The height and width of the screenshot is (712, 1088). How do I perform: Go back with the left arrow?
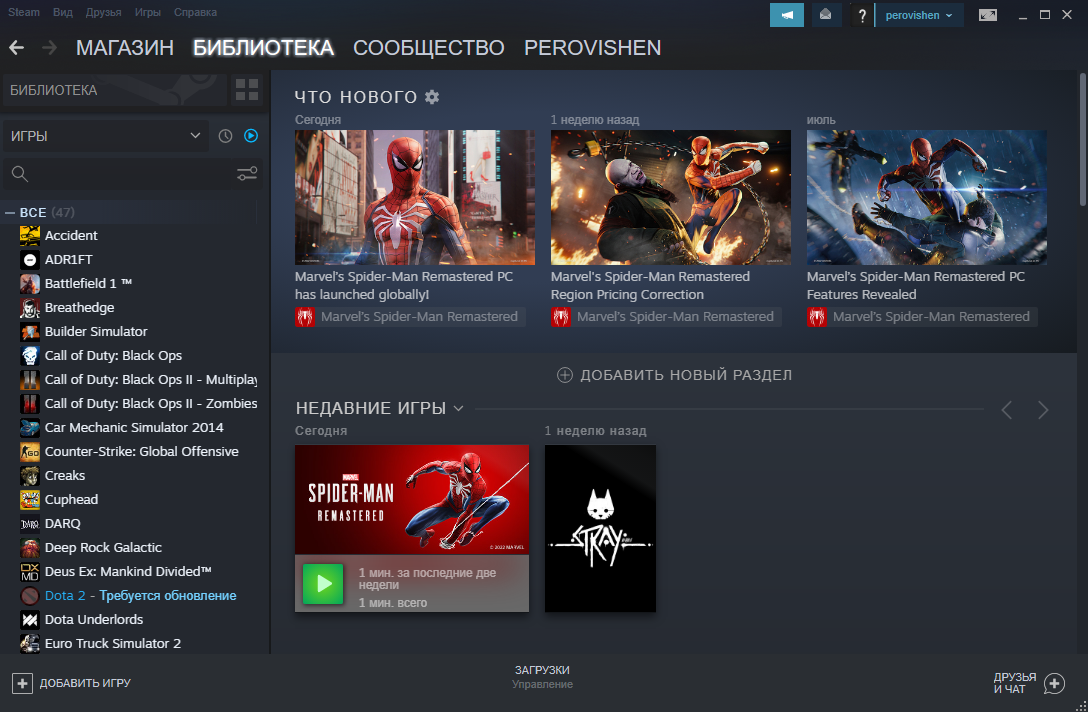(x=17, y=48)
